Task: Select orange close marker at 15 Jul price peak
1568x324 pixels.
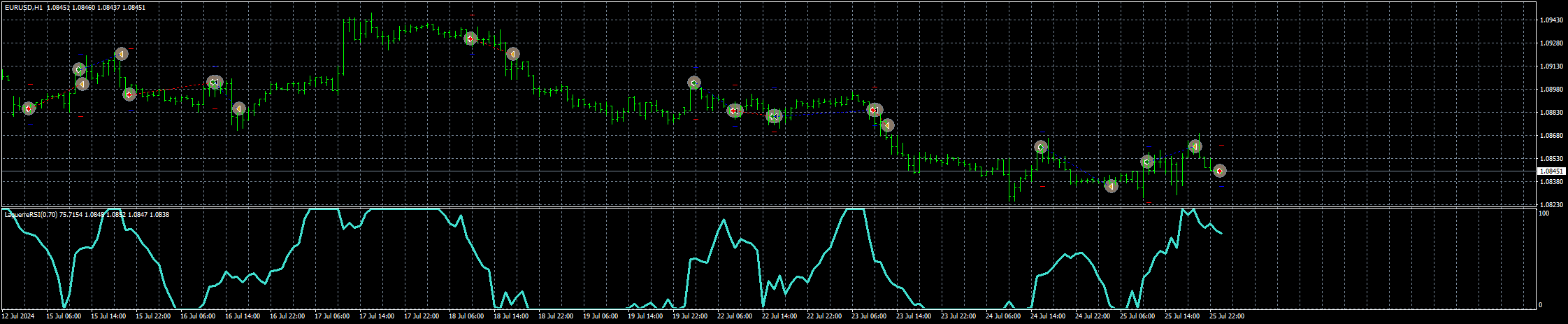Action: [121, 54]
